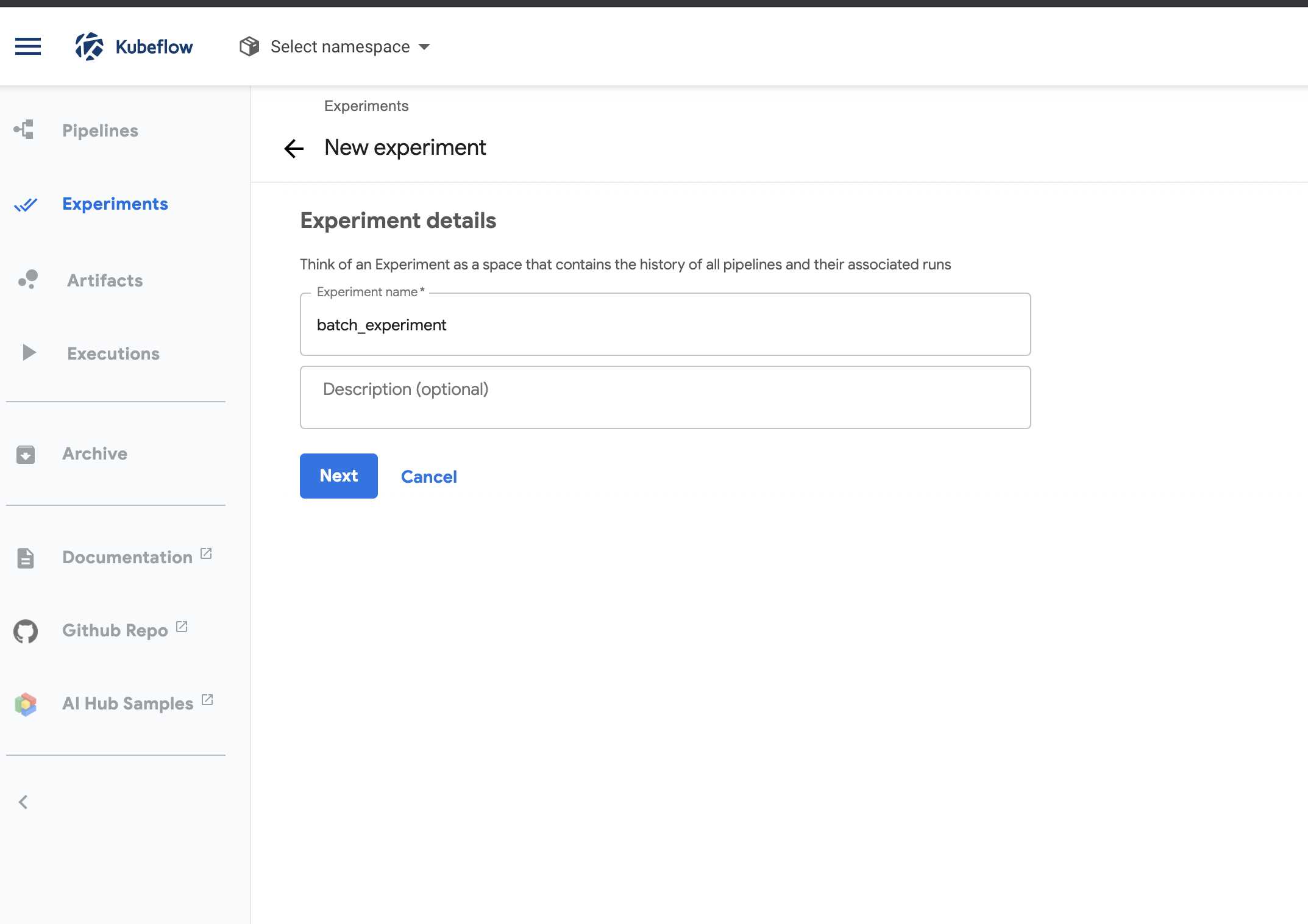Open the Experiments sidebar item
This screenshot has width=1308, height=924.
coord(115,204)
